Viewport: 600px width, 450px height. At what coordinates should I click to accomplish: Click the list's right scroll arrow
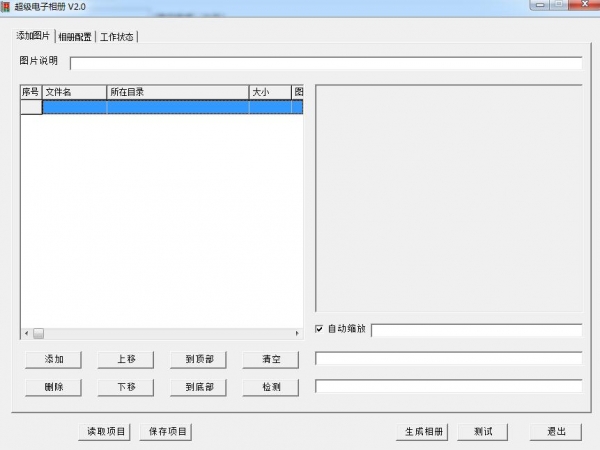point(297,333)
